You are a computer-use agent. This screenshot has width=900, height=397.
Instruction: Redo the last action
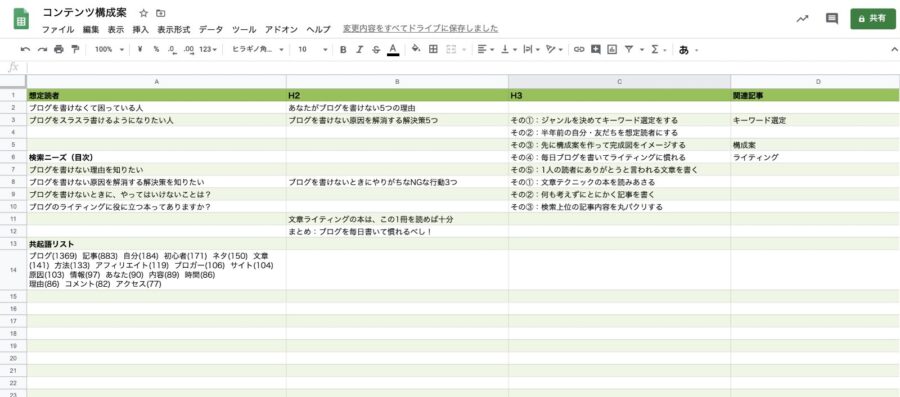[x=42, y=50]
